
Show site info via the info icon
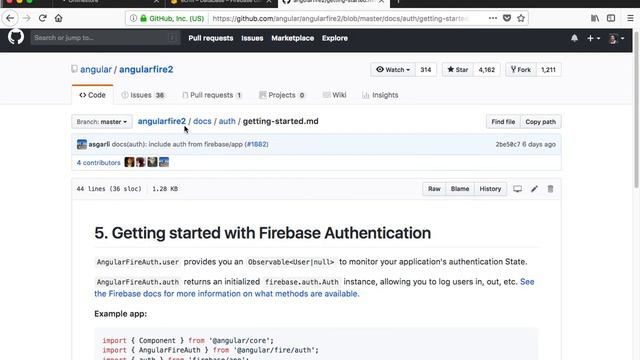coord(133,18)
